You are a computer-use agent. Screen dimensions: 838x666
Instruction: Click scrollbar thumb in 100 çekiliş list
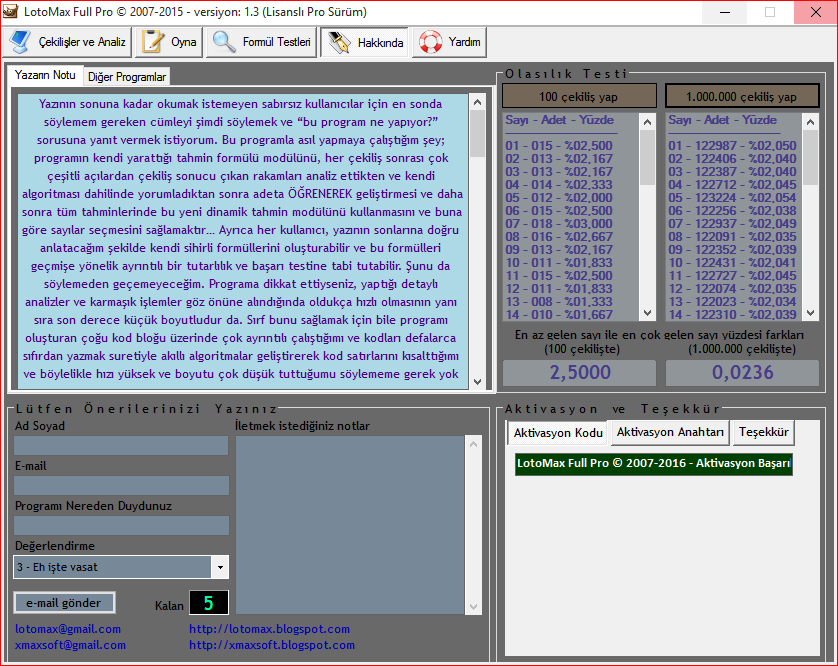click(647, 158)
